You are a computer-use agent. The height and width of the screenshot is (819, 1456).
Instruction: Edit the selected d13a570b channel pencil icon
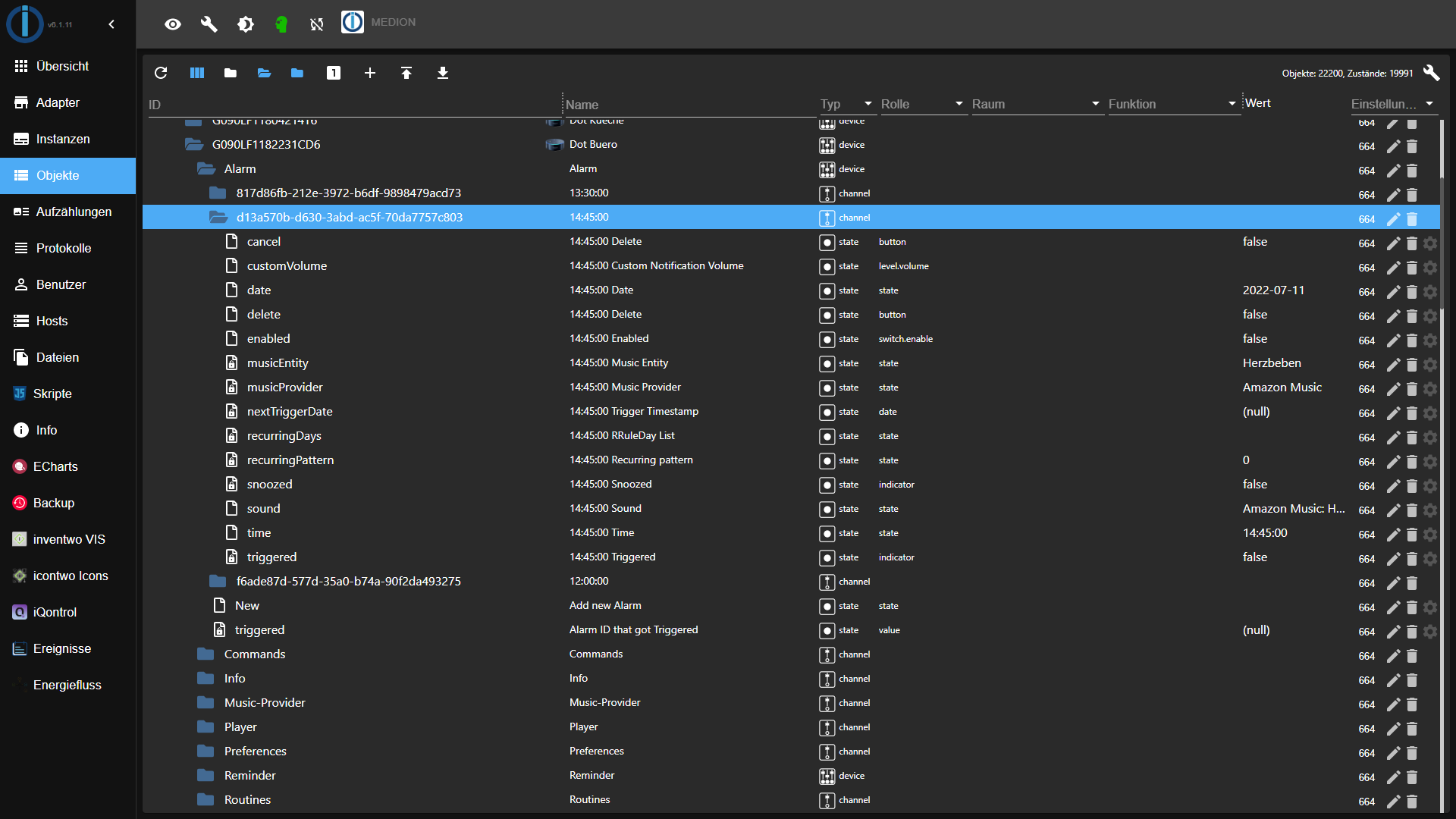pos(1394,219)
